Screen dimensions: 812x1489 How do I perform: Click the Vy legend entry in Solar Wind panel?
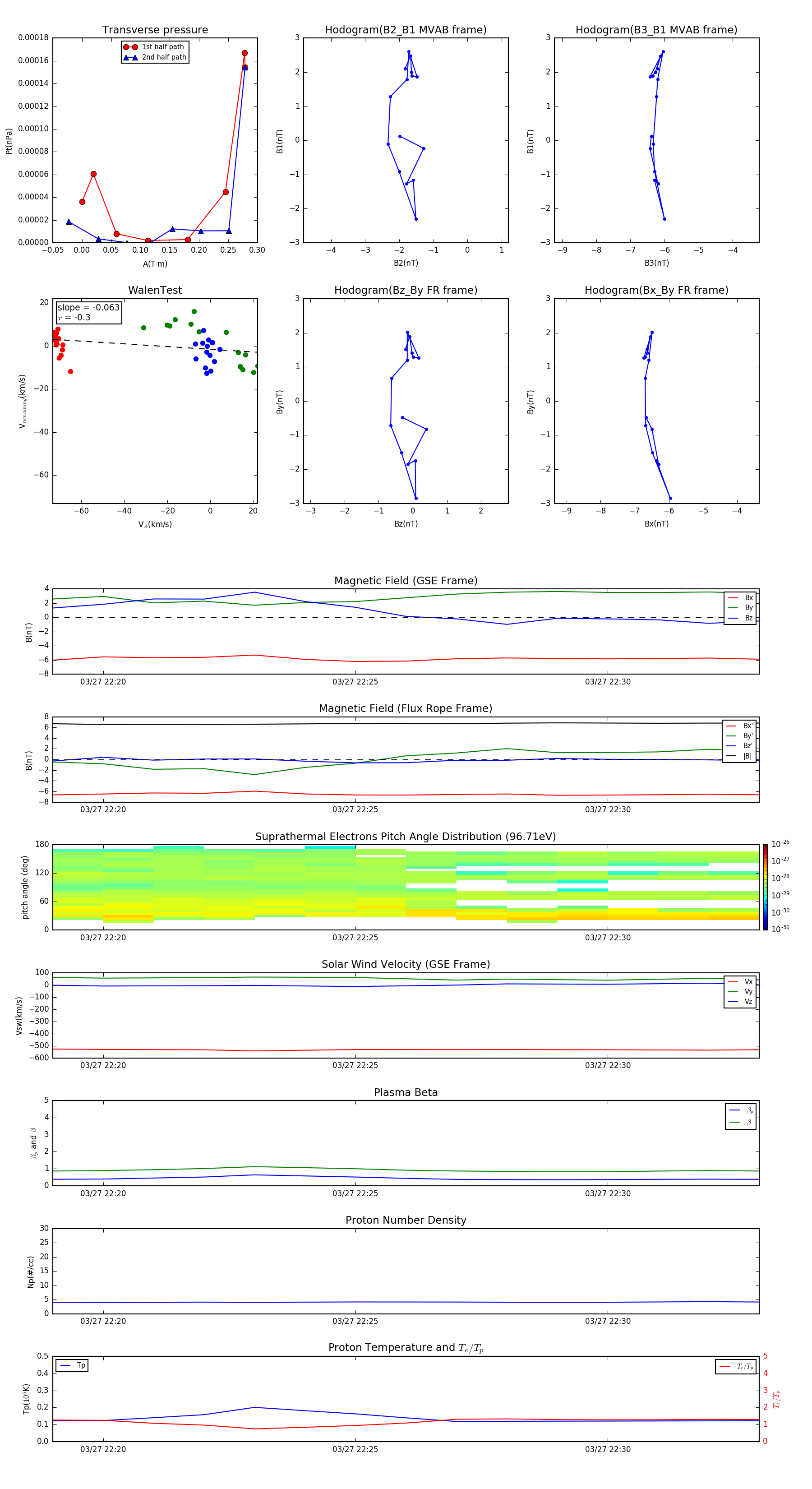tap(740, 991)
